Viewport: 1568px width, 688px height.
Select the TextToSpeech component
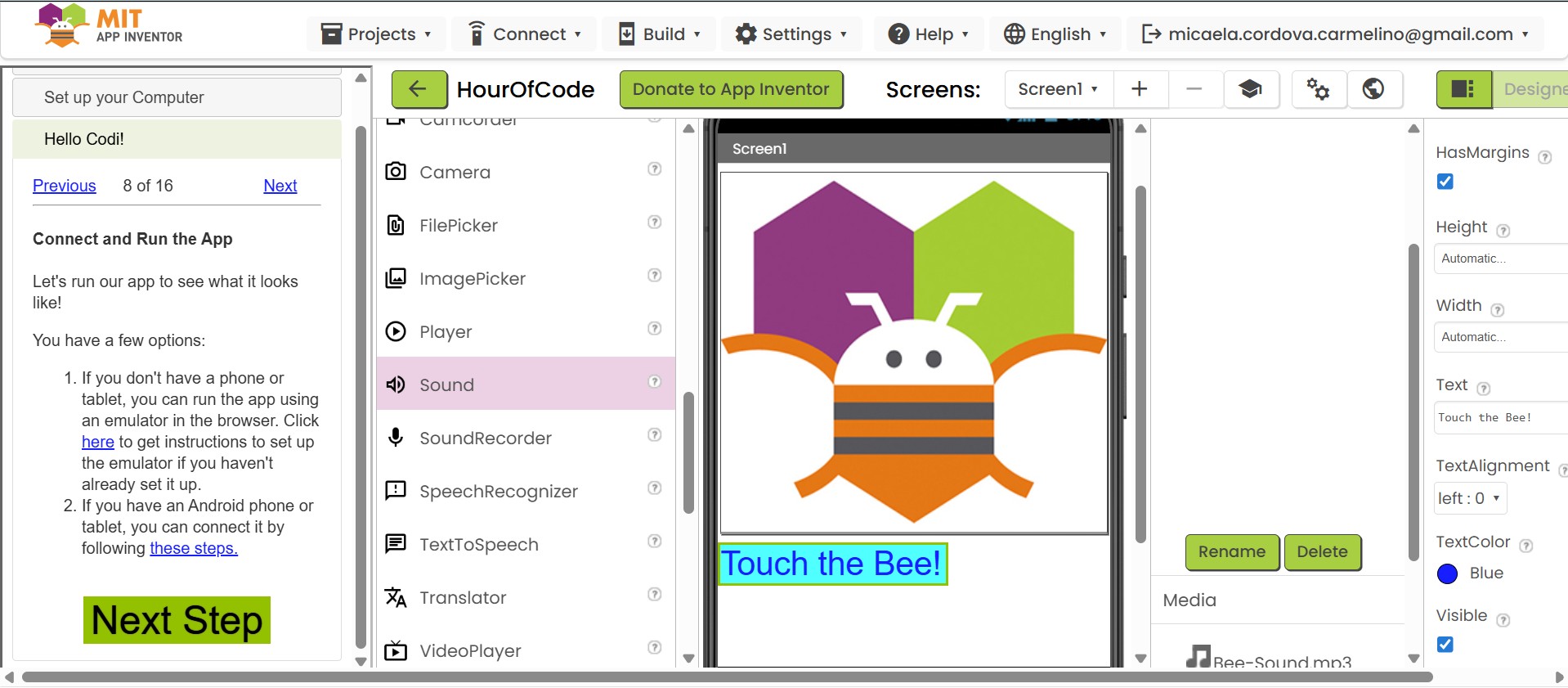tap(525, 544)
